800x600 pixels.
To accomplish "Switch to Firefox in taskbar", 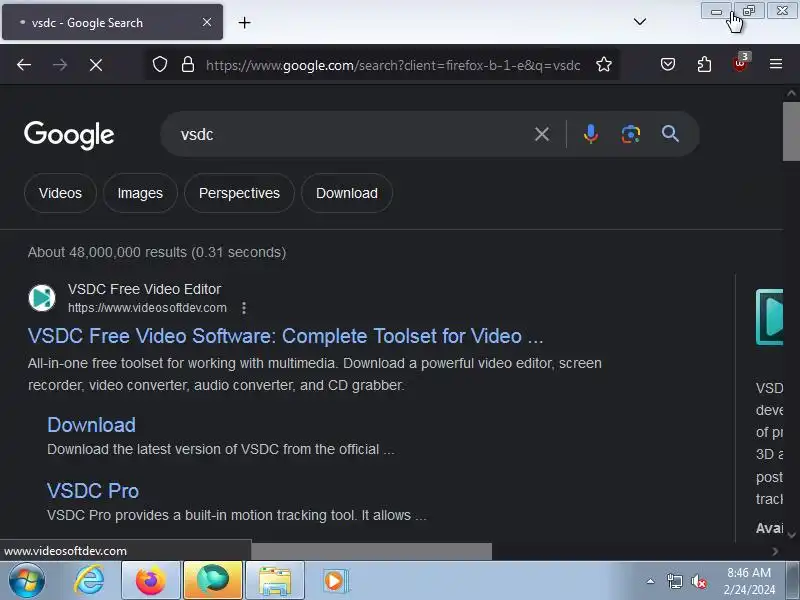I will pyautogui.click(x=151, y=581).
